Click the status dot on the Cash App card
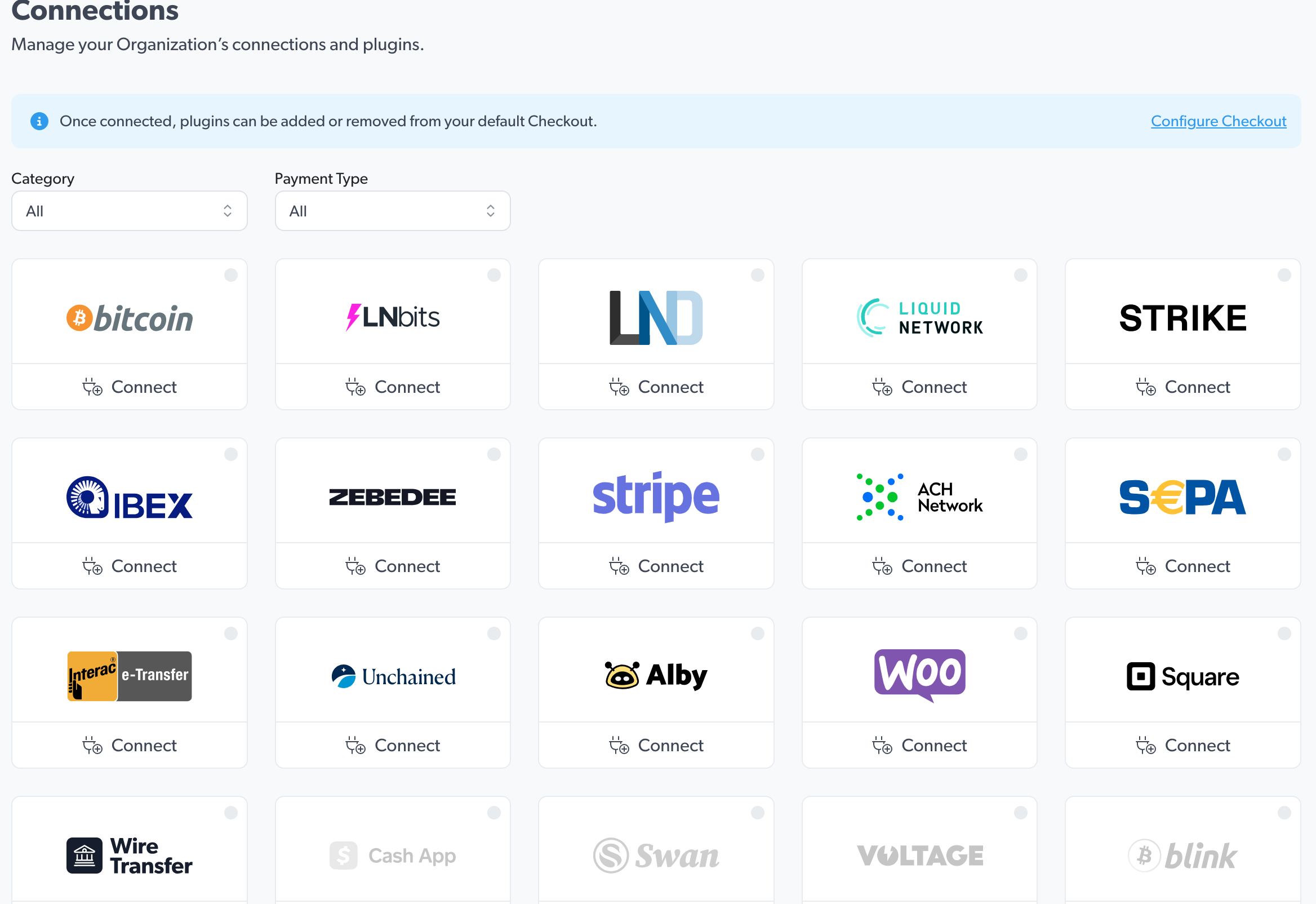 pos(494,813)
